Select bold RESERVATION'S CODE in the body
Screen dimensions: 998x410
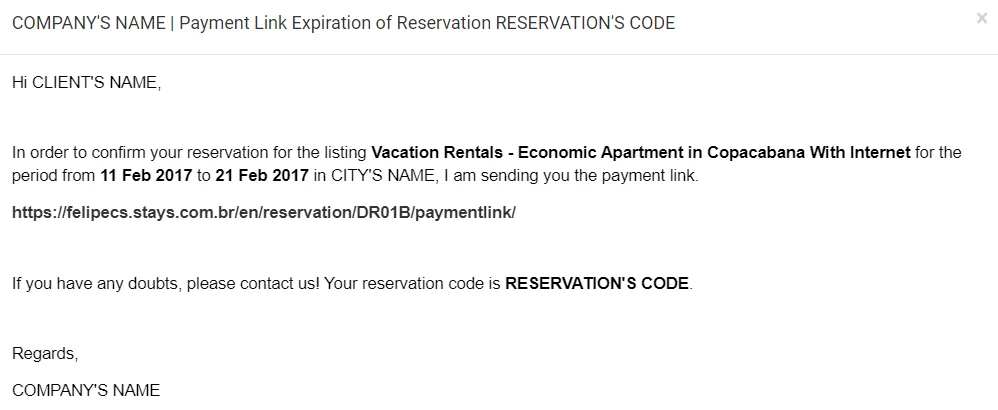597,283
